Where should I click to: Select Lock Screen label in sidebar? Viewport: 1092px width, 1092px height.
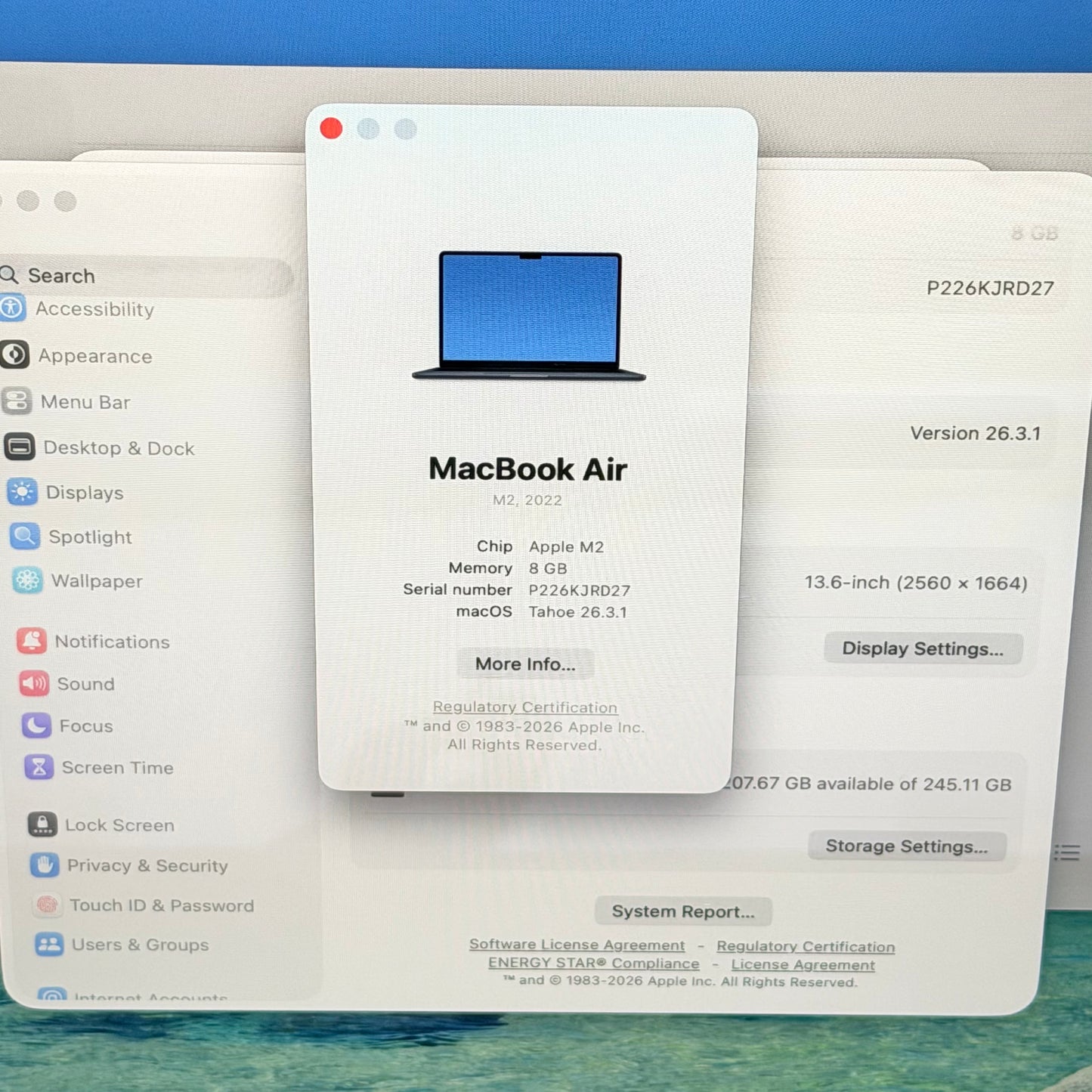point(120,825)
